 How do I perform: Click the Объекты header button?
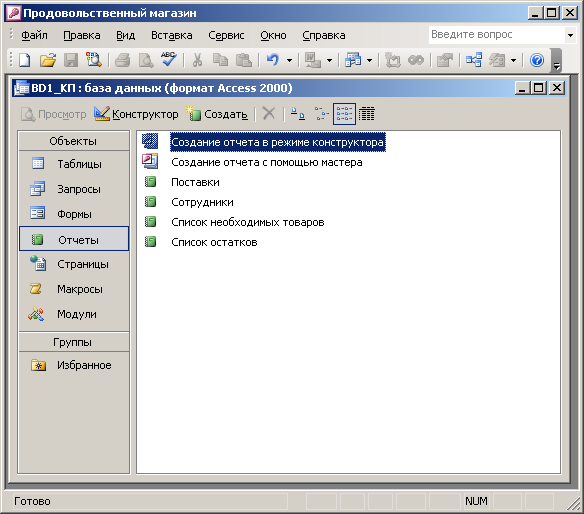point(74,141)
